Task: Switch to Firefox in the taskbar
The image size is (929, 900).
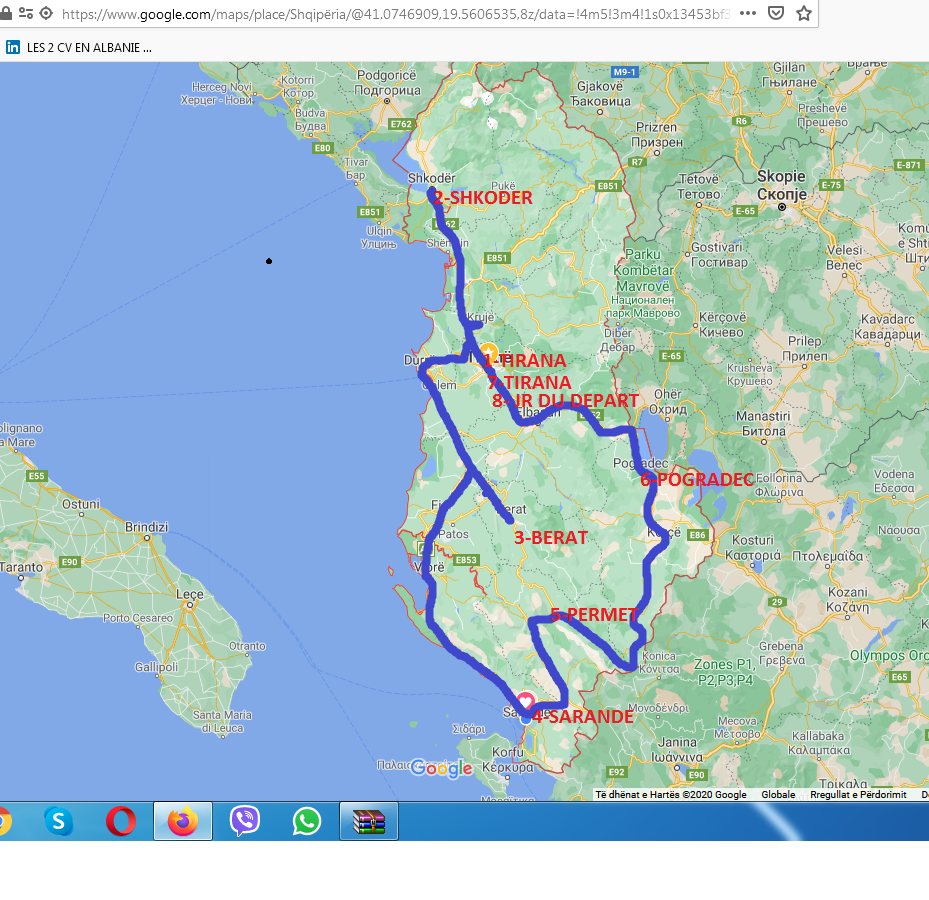Action: tap(183, 821)
